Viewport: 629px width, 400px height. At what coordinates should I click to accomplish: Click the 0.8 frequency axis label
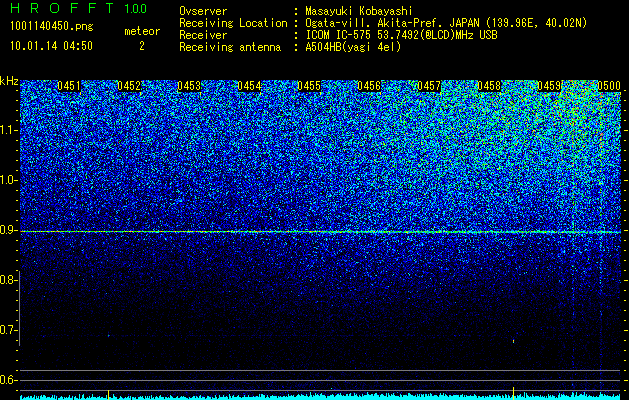pos(7,280)
